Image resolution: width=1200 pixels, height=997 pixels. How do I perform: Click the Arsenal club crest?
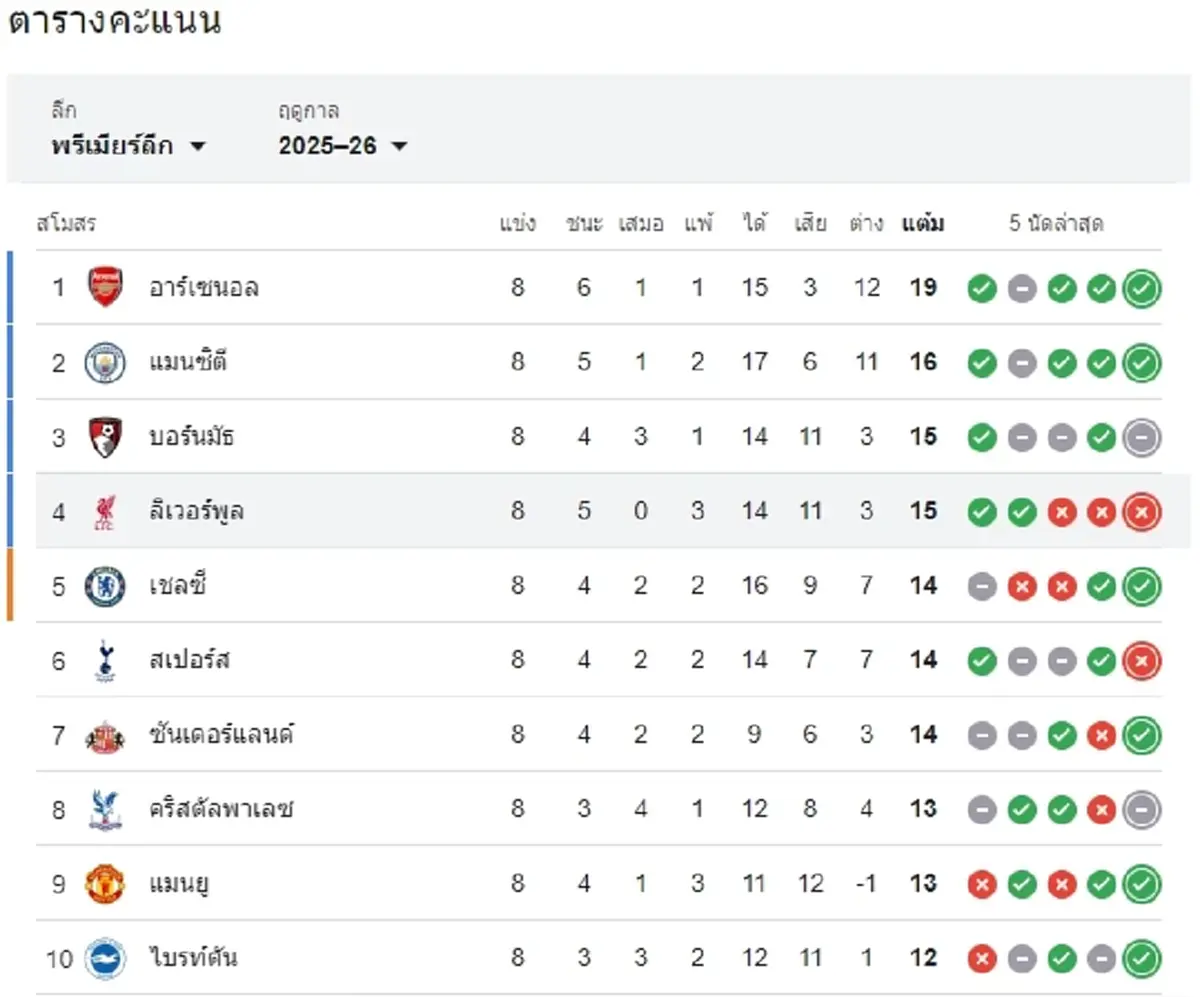105,288
